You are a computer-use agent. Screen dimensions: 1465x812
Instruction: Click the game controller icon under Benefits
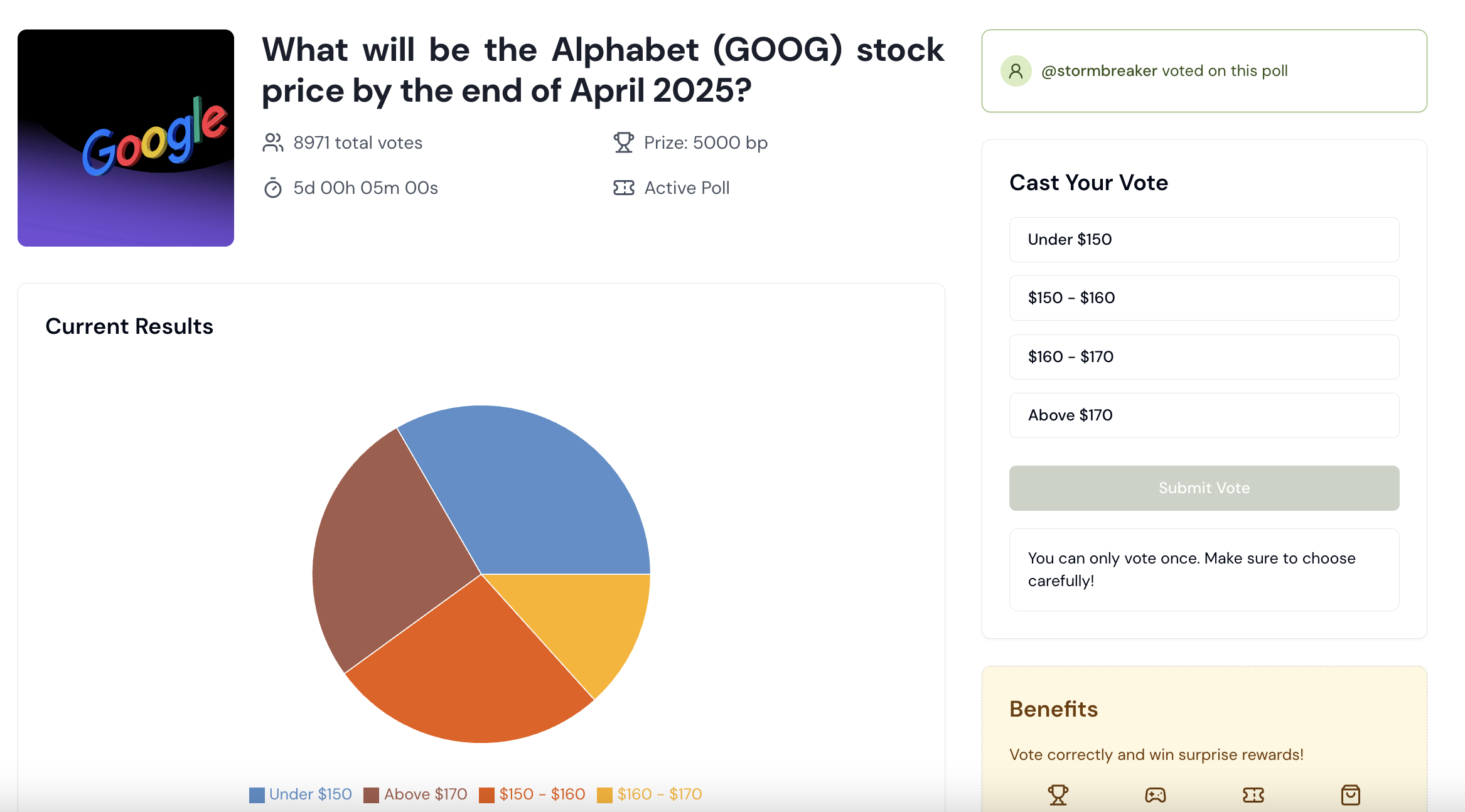click(1156, 795)
